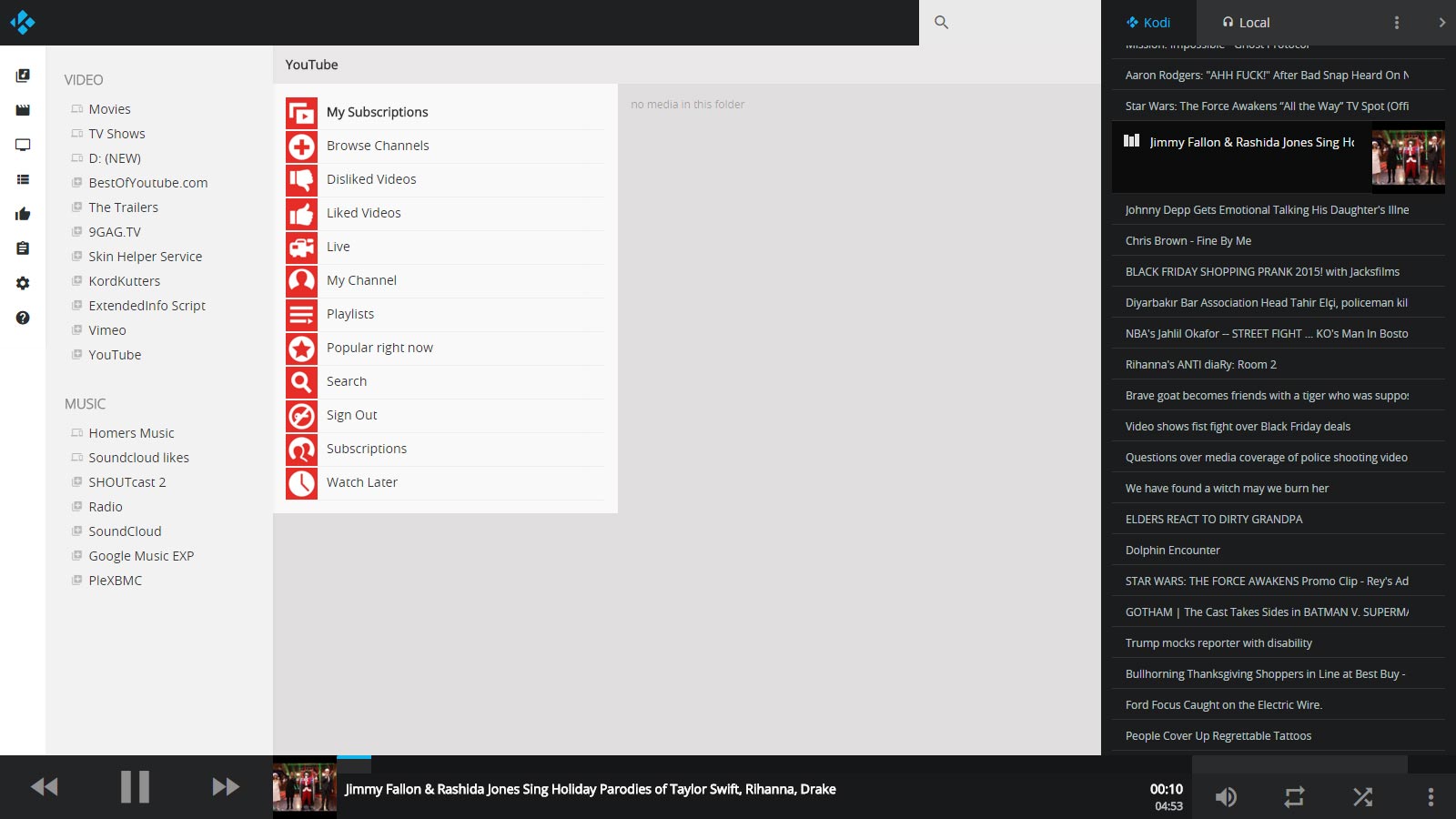Open the Google Music EXP addon

(x=141, y=556)
